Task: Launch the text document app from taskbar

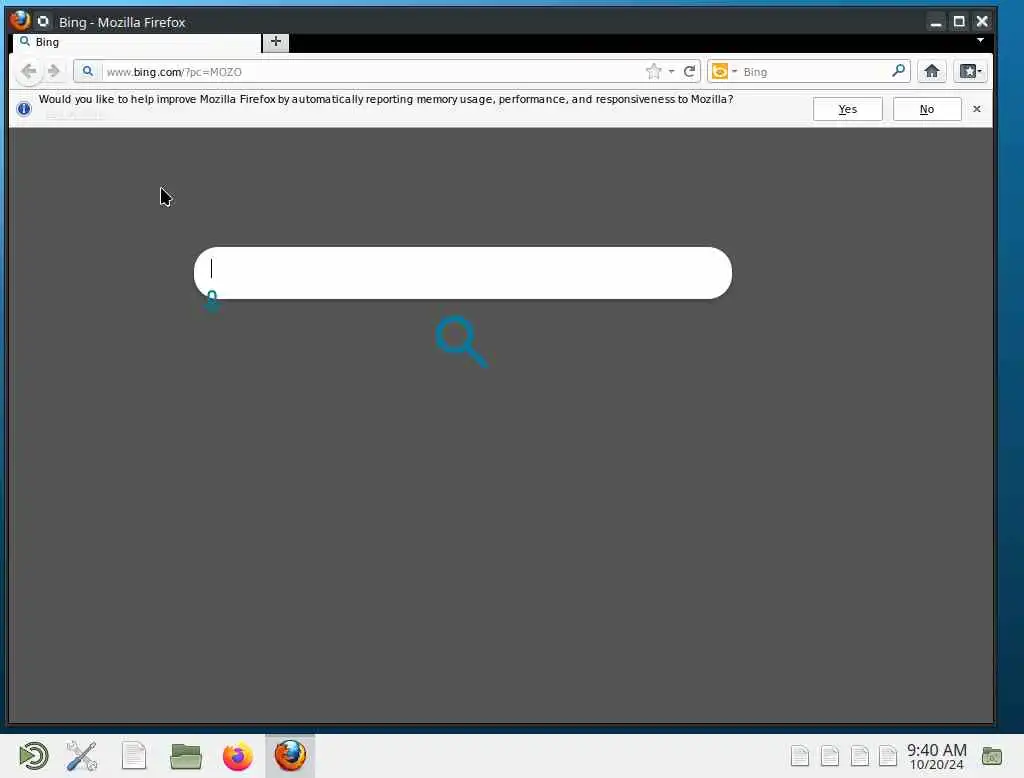Action: [134, 756]
